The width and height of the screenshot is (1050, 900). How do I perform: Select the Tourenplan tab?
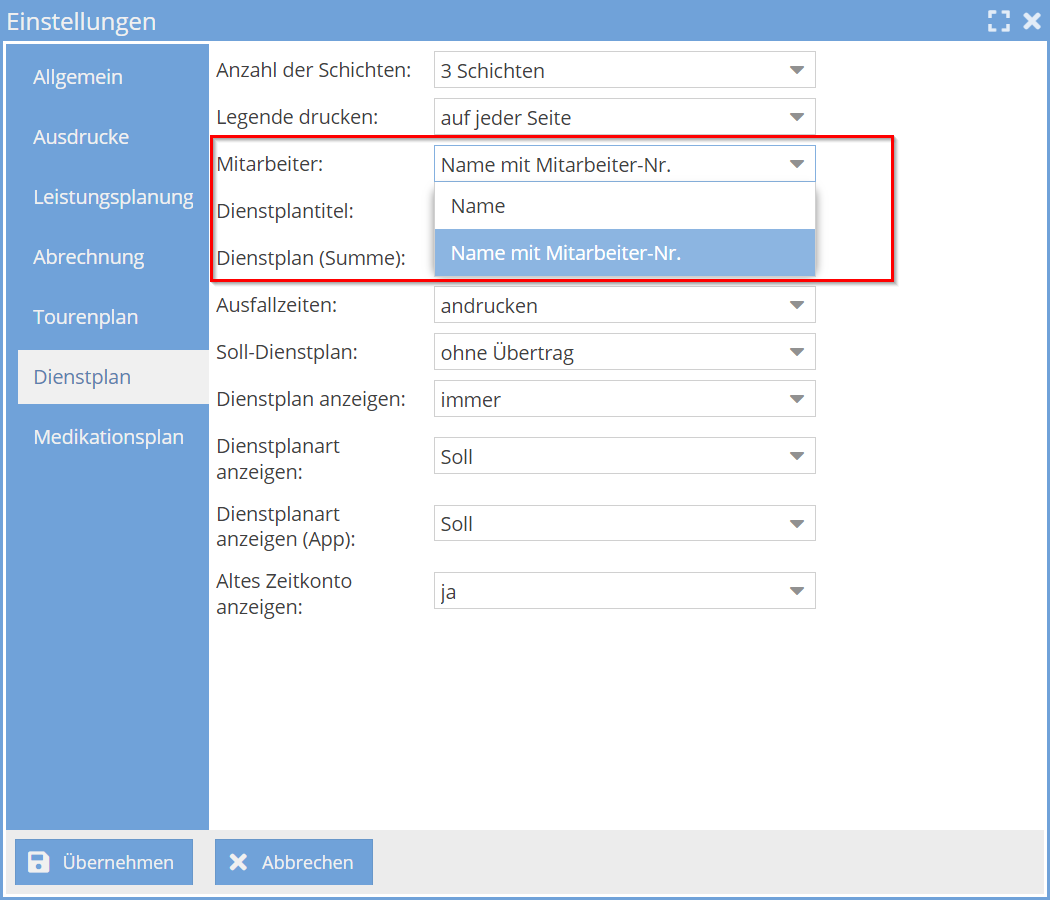[86, 317]
